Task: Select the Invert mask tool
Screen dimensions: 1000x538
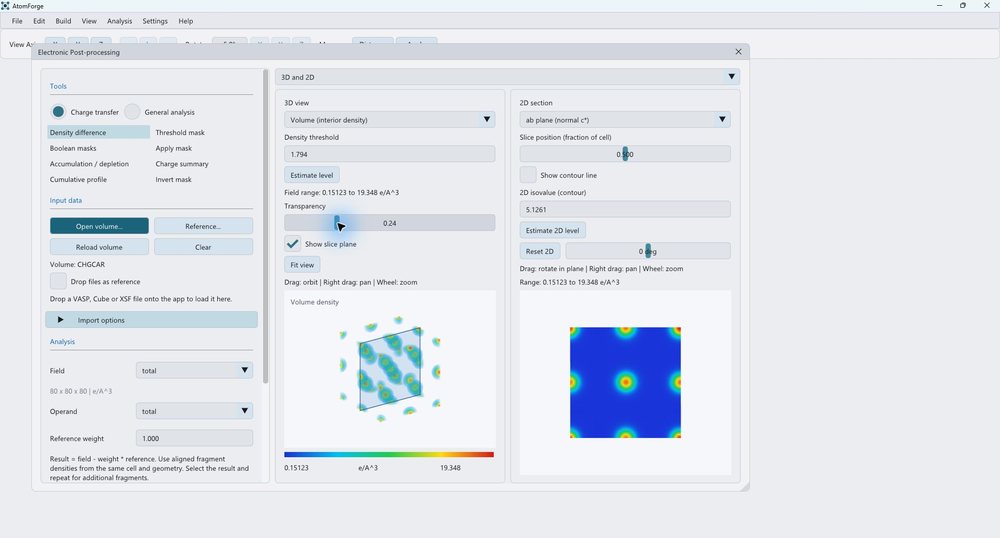Action: click(173, 179)
